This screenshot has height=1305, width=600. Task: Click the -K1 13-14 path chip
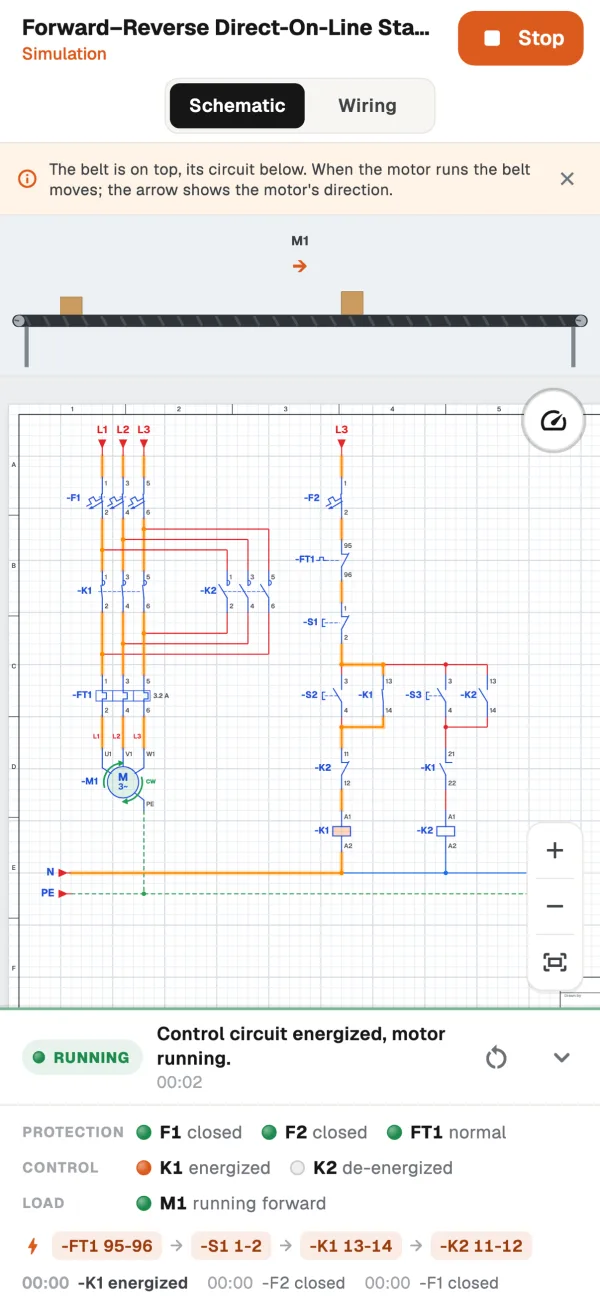[351, 1246]
